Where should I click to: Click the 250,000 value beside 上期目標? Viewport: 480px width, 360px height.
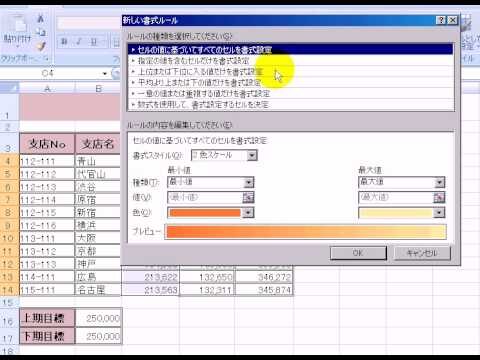[99, 318]
